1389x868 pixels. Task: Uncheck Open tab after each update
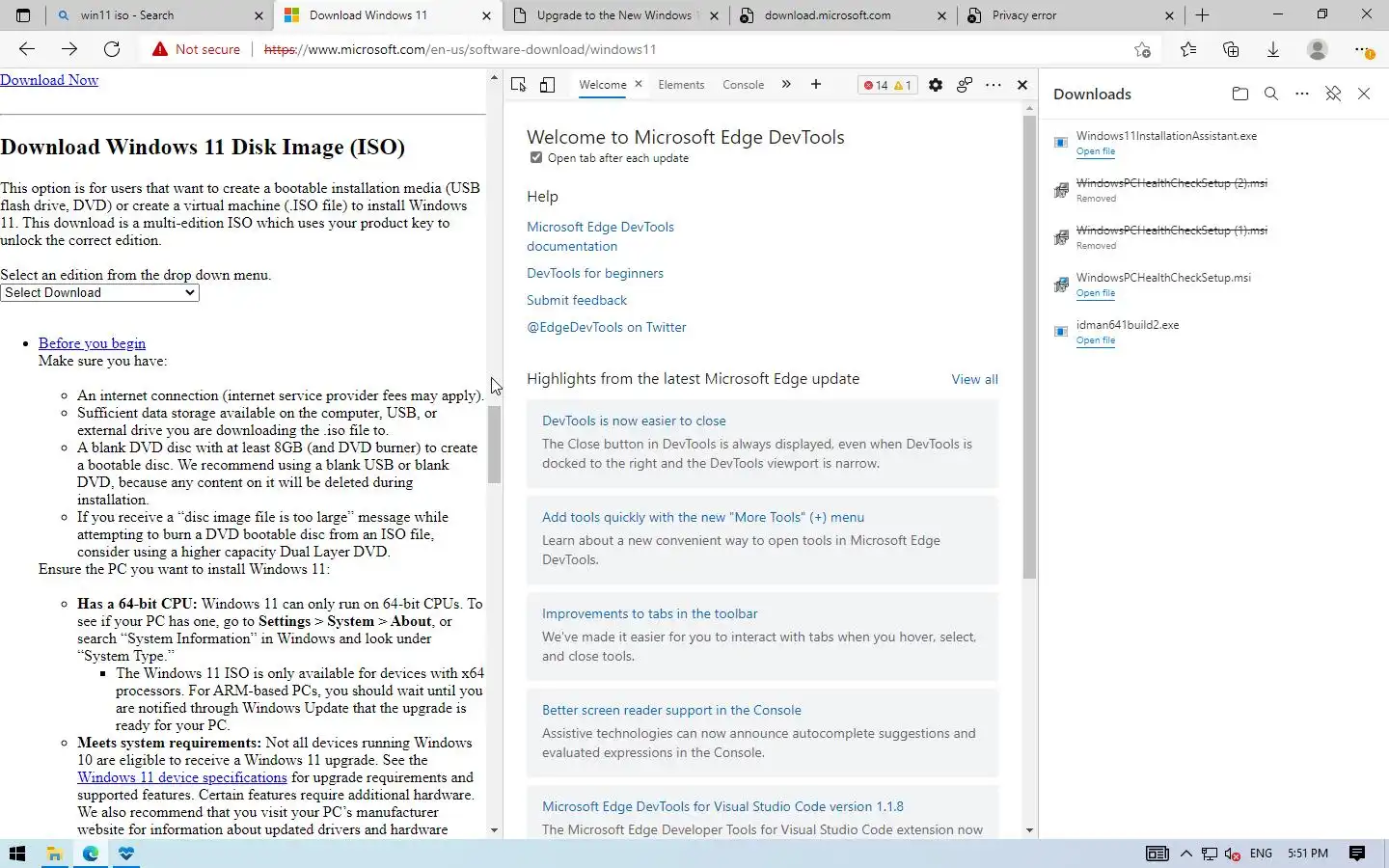[x=536, y=158]
